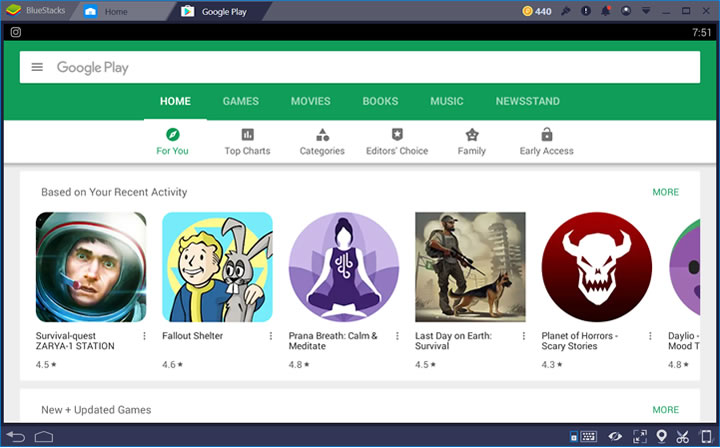The height and width of the screenshot is (448, 720).
Task: Open options menu for Fallout Shelter
Action: tap(270, 336)
